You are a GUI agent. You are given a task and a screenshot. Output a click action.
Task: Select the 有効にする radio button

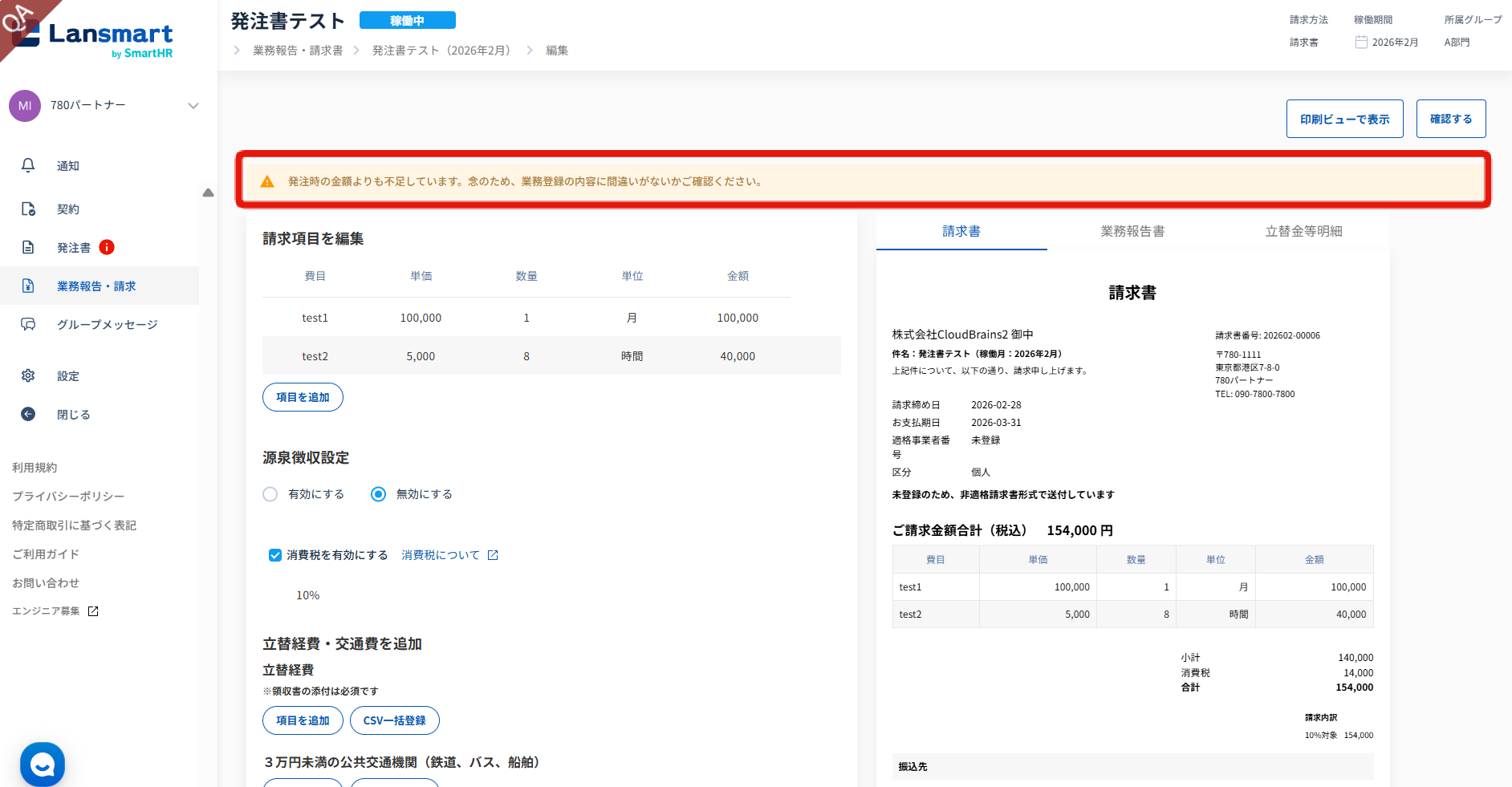point(270,494)
